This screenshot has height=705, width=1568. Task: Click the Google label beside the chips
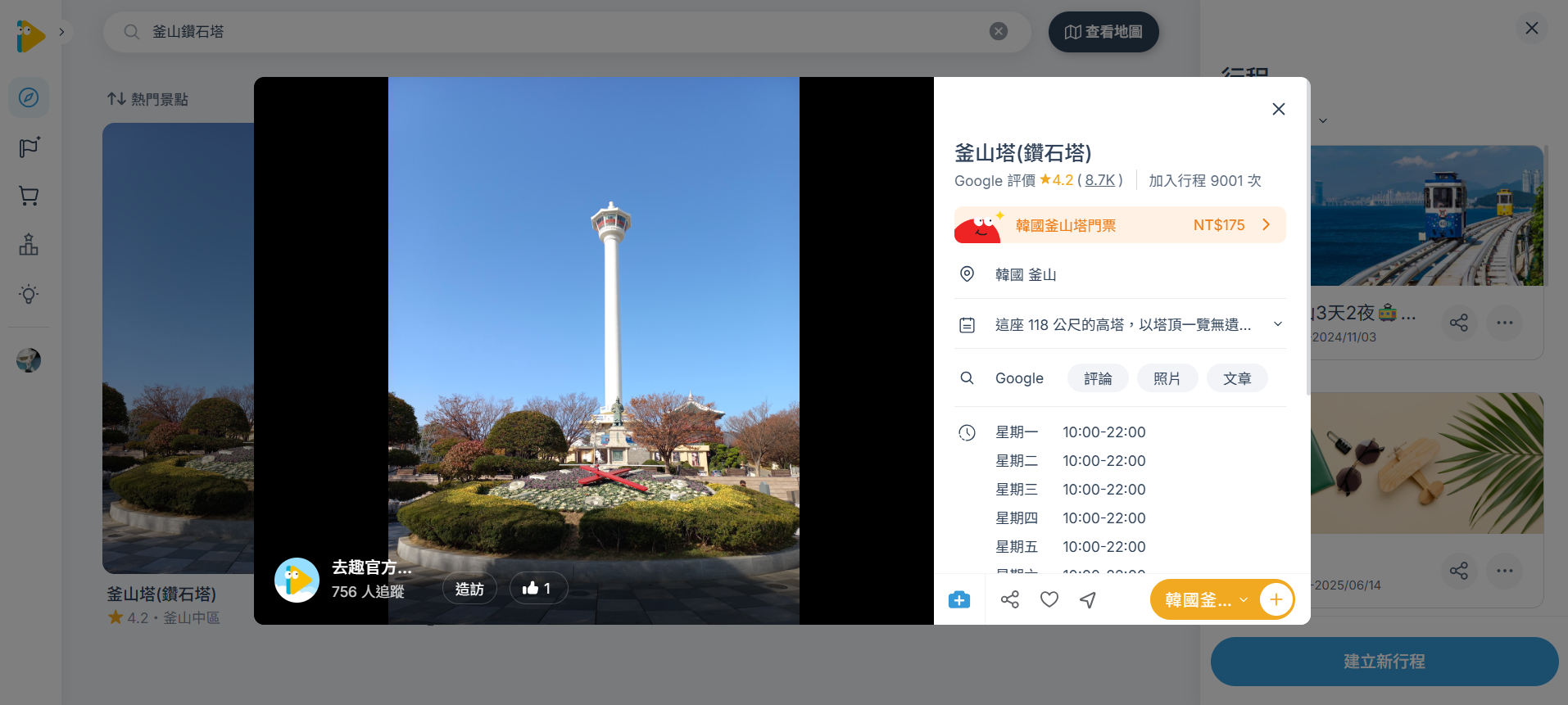[1019, 378]
